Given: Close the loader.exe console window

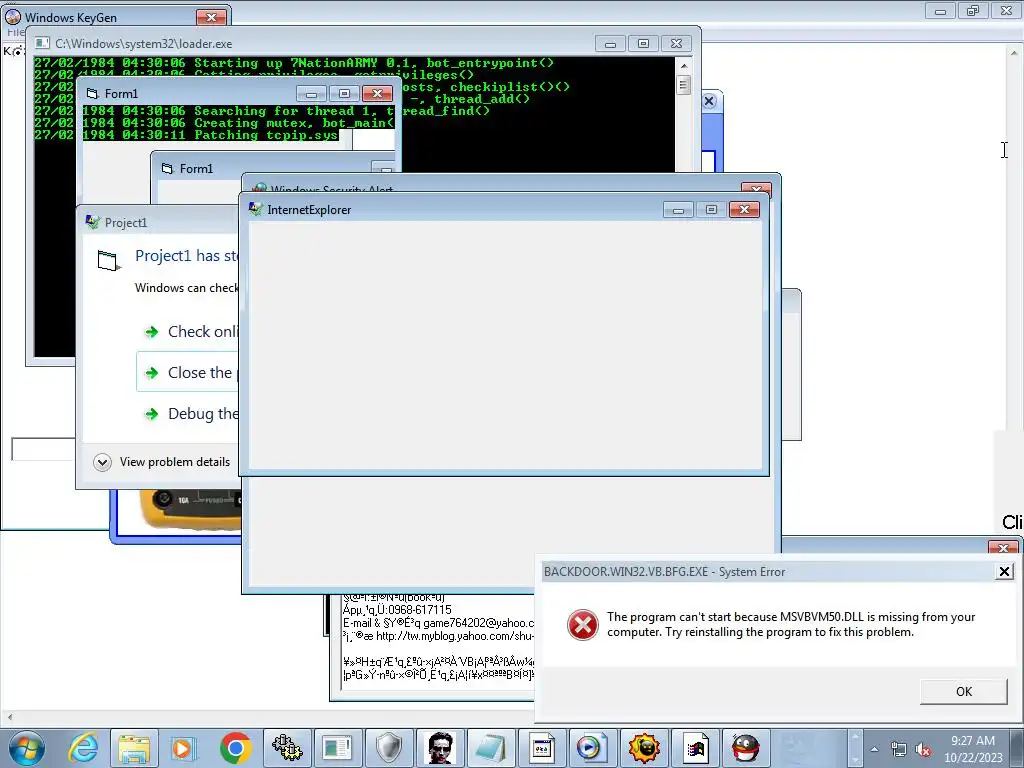Looking at the screenshot, I should click(x=676, y=44).
